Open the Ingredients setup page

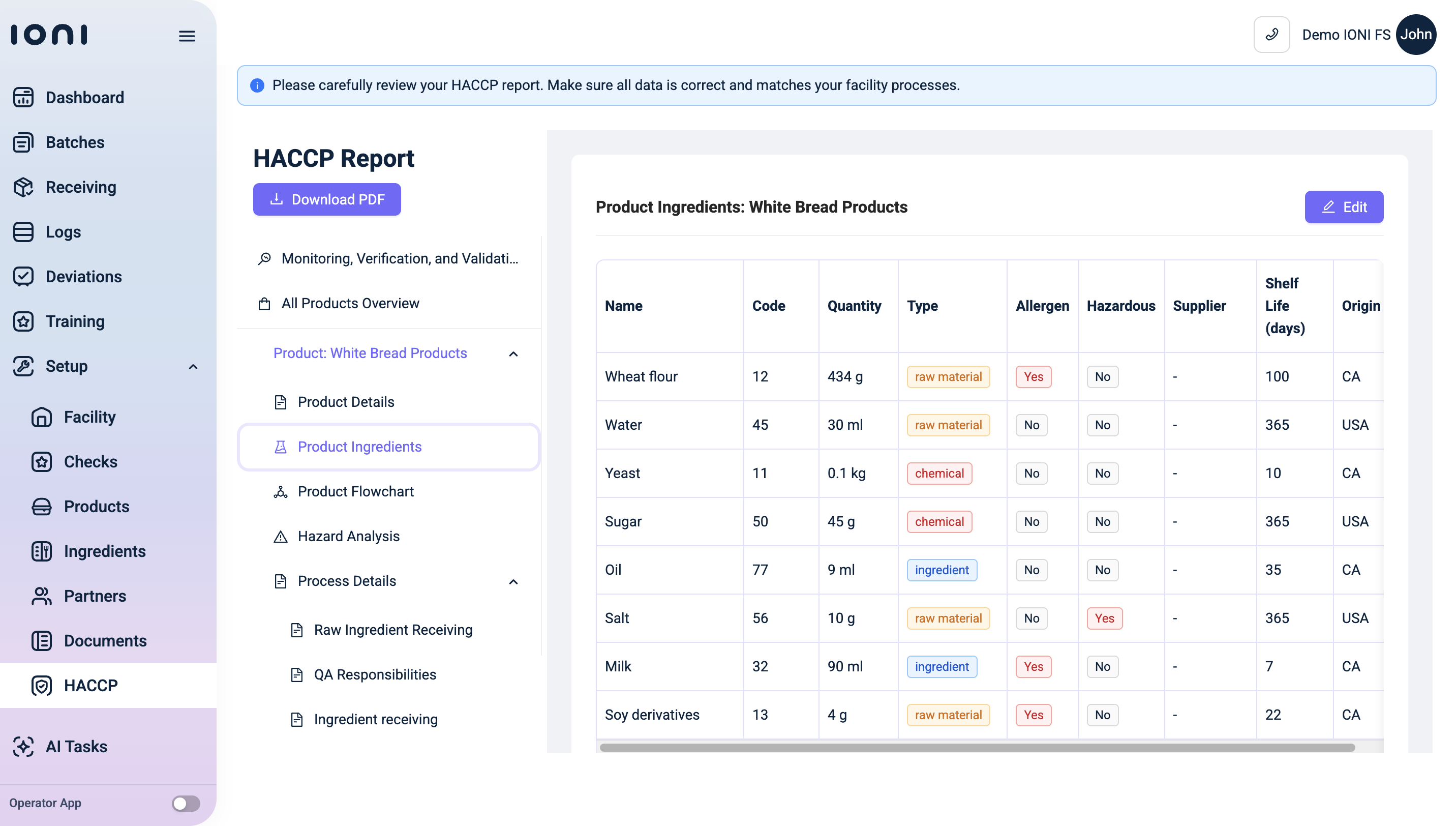(x=105, y=551)
